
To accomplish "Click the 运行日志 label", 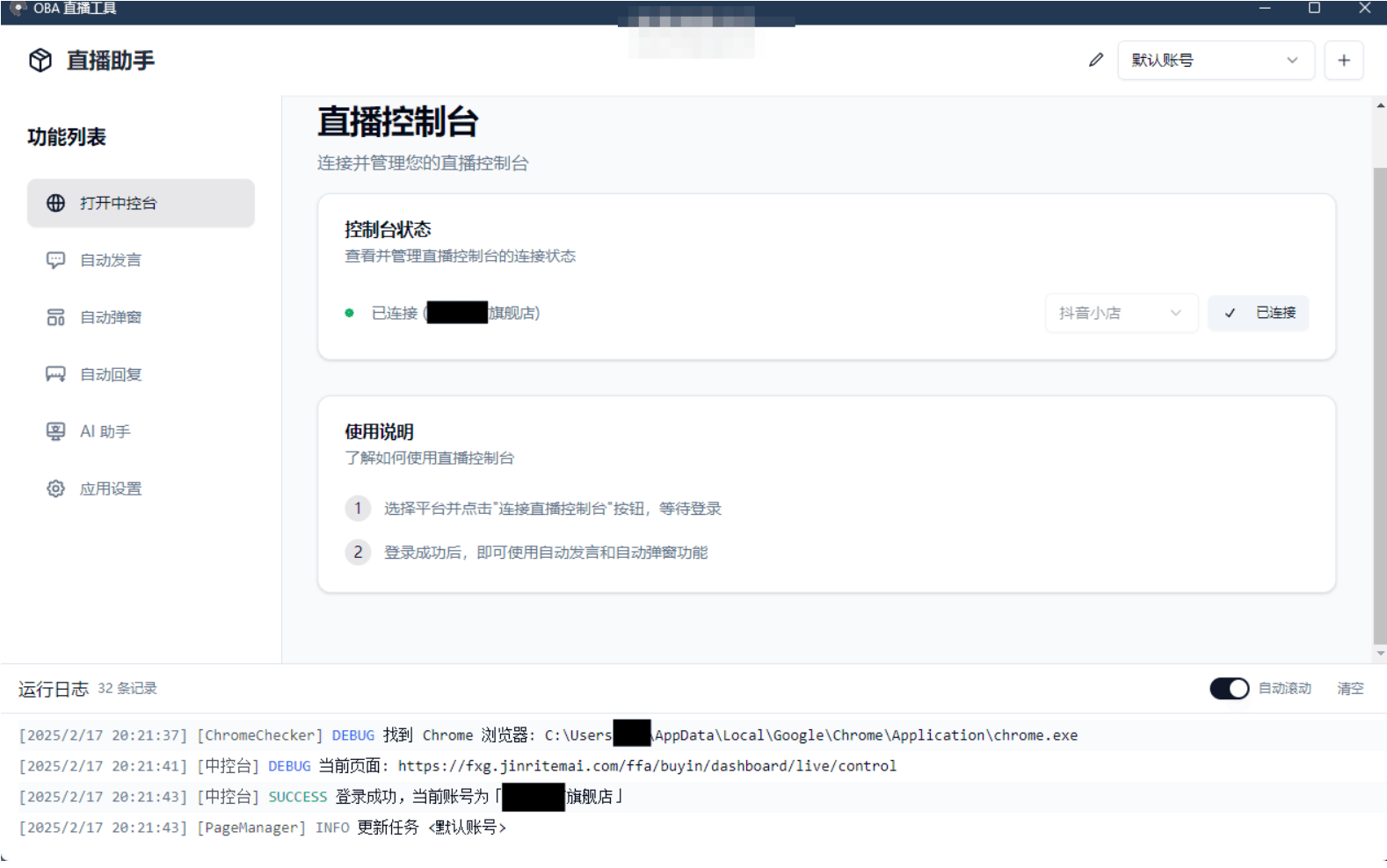I will click(54, 689).
